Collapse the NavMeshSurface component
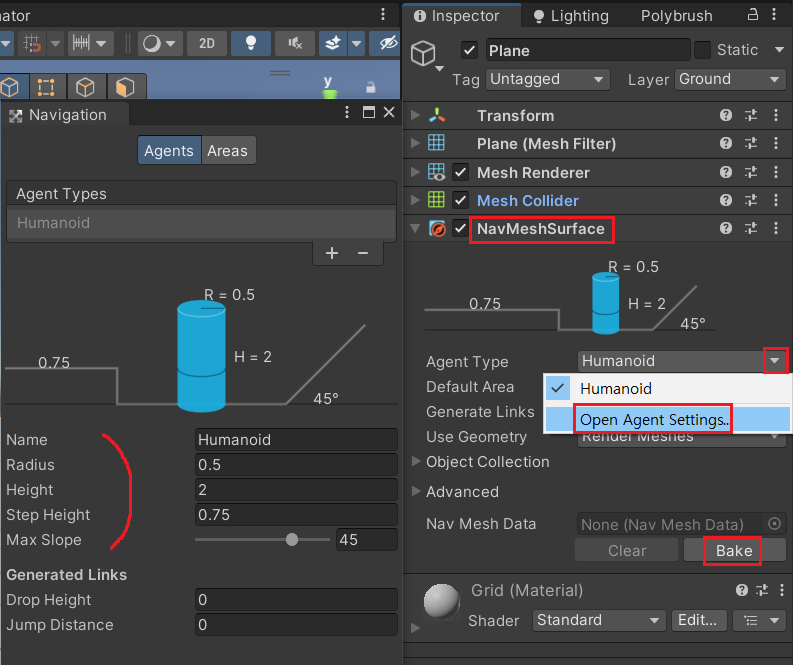This screenshot has width=793, height=665. pyautogui.click(x=415, y=229)
